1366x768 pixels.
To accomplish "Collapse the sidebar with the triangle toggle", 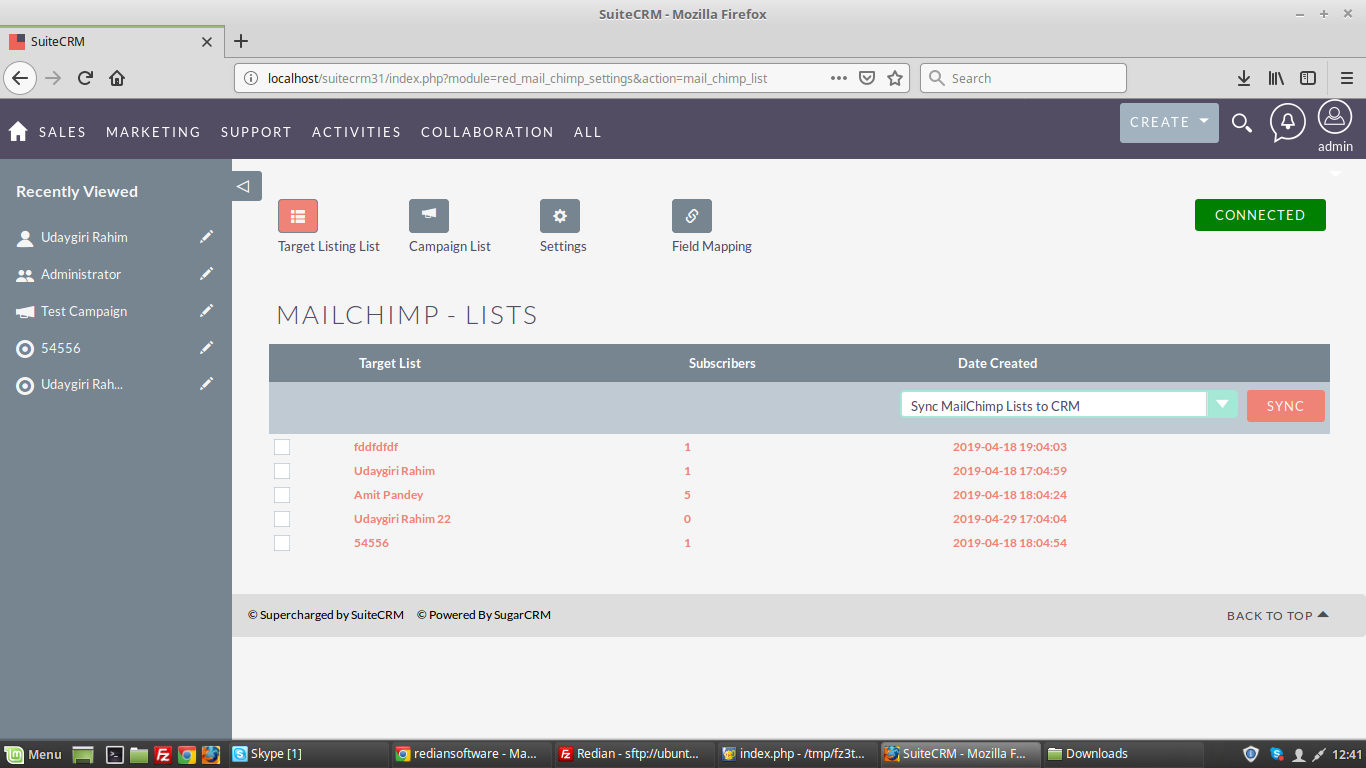I will 246,186.
